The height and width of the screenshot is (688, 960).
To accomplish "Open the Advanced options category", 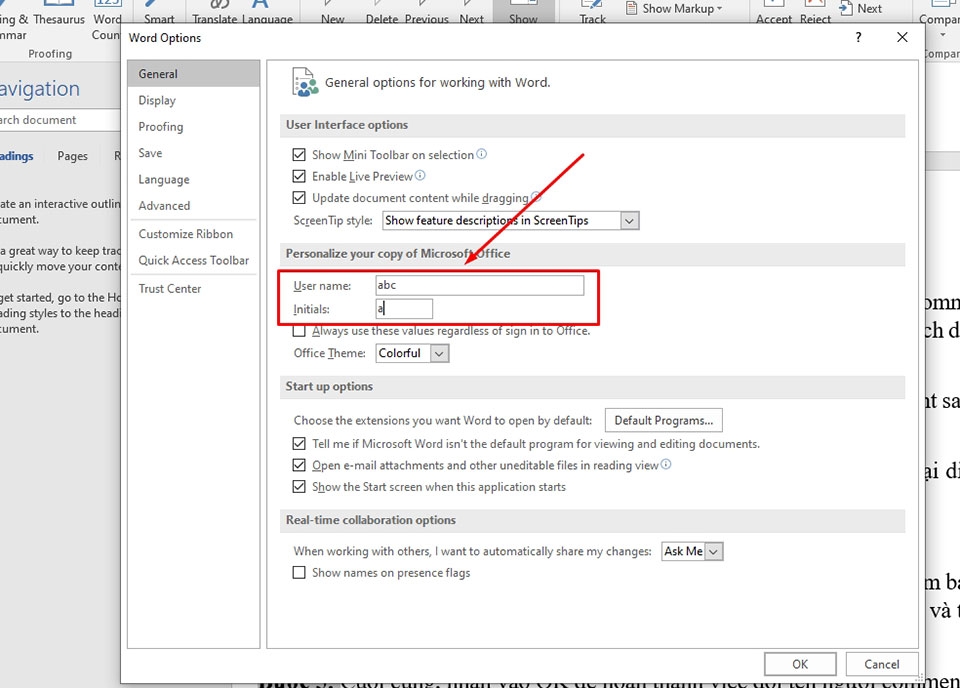I will tap(193, 206).
